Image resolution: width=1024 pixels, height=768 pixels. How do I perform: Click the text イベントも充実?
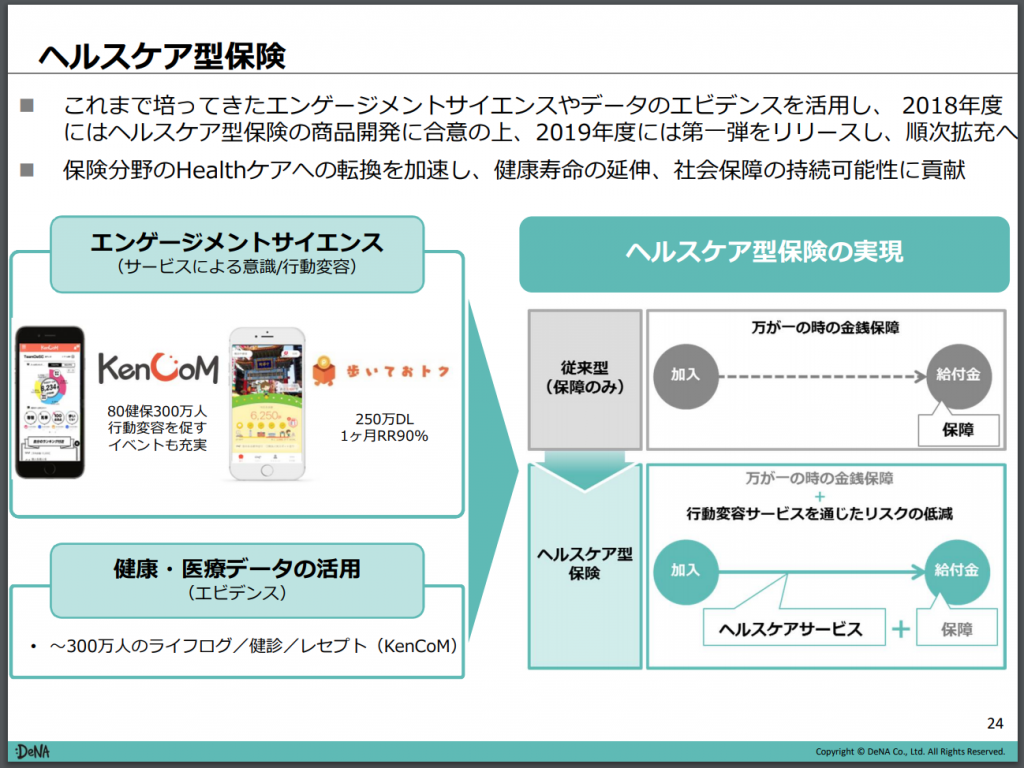[x=157, y=445]
